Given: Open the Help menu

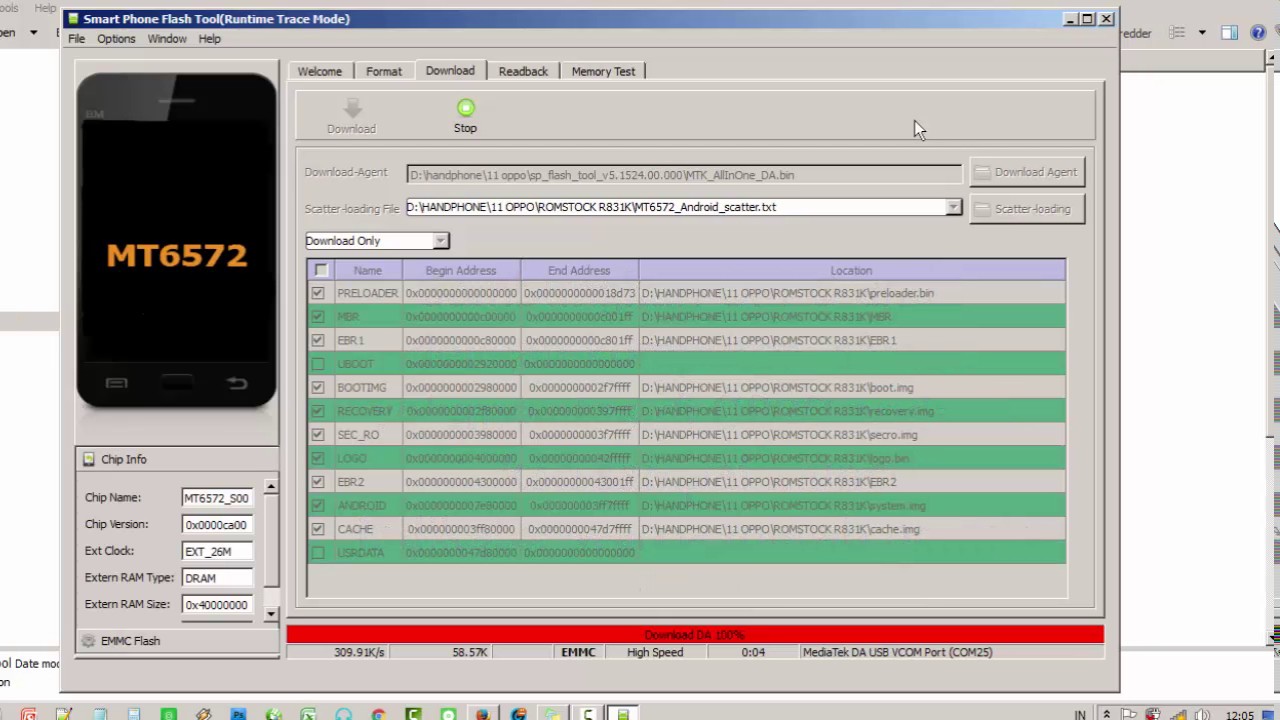Looking at the screenshot, I should (x=209, y=39).
